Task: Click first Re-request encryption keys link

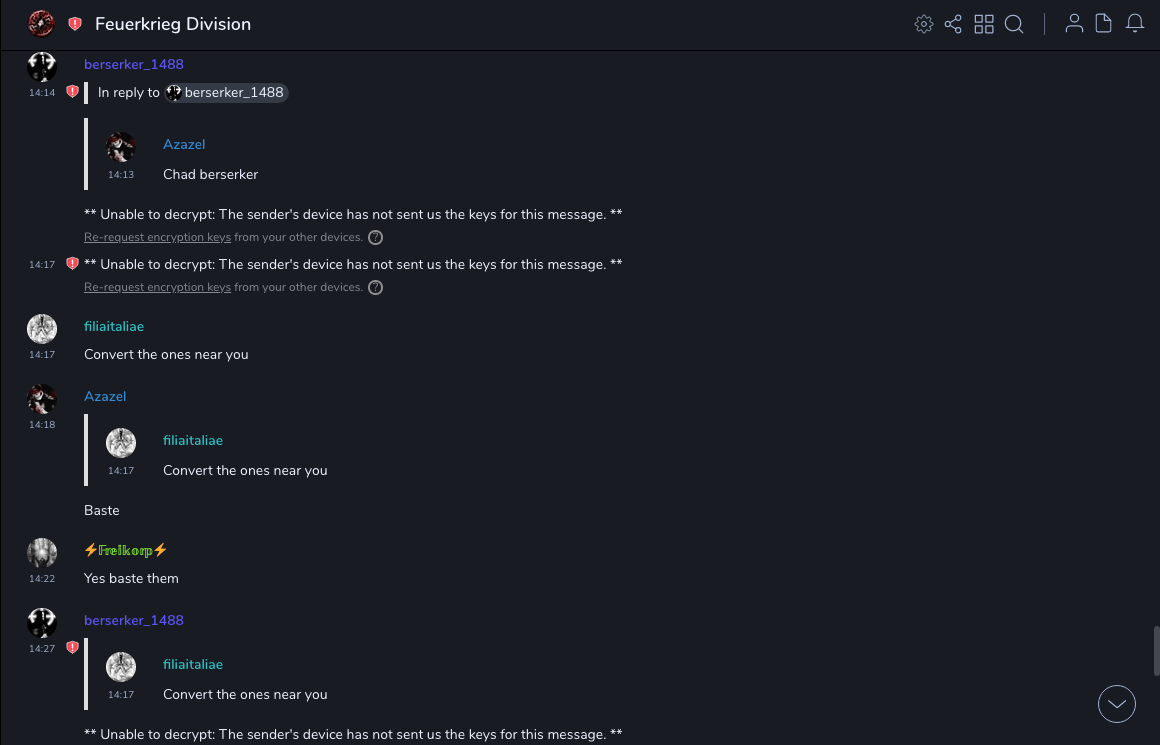Action: [157, 237]
